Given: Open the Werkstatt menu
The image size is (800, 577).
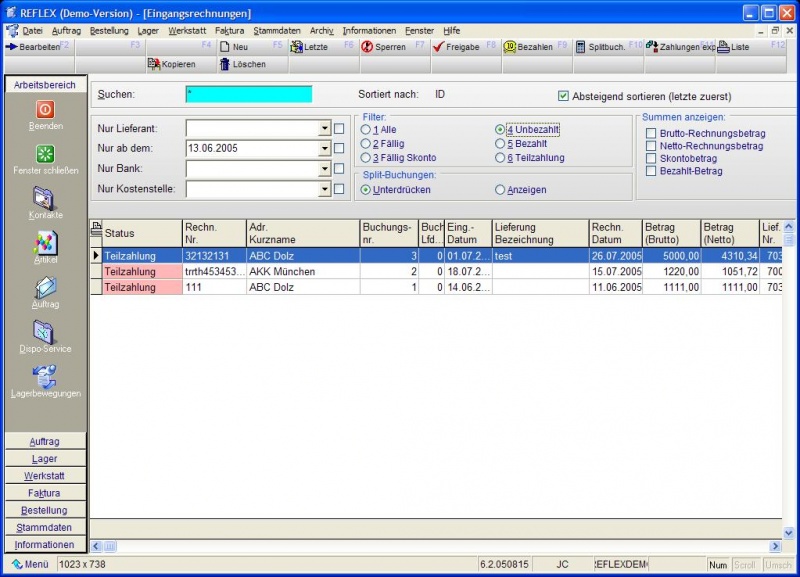Looking at the screenshot, I should coord(187,31).
